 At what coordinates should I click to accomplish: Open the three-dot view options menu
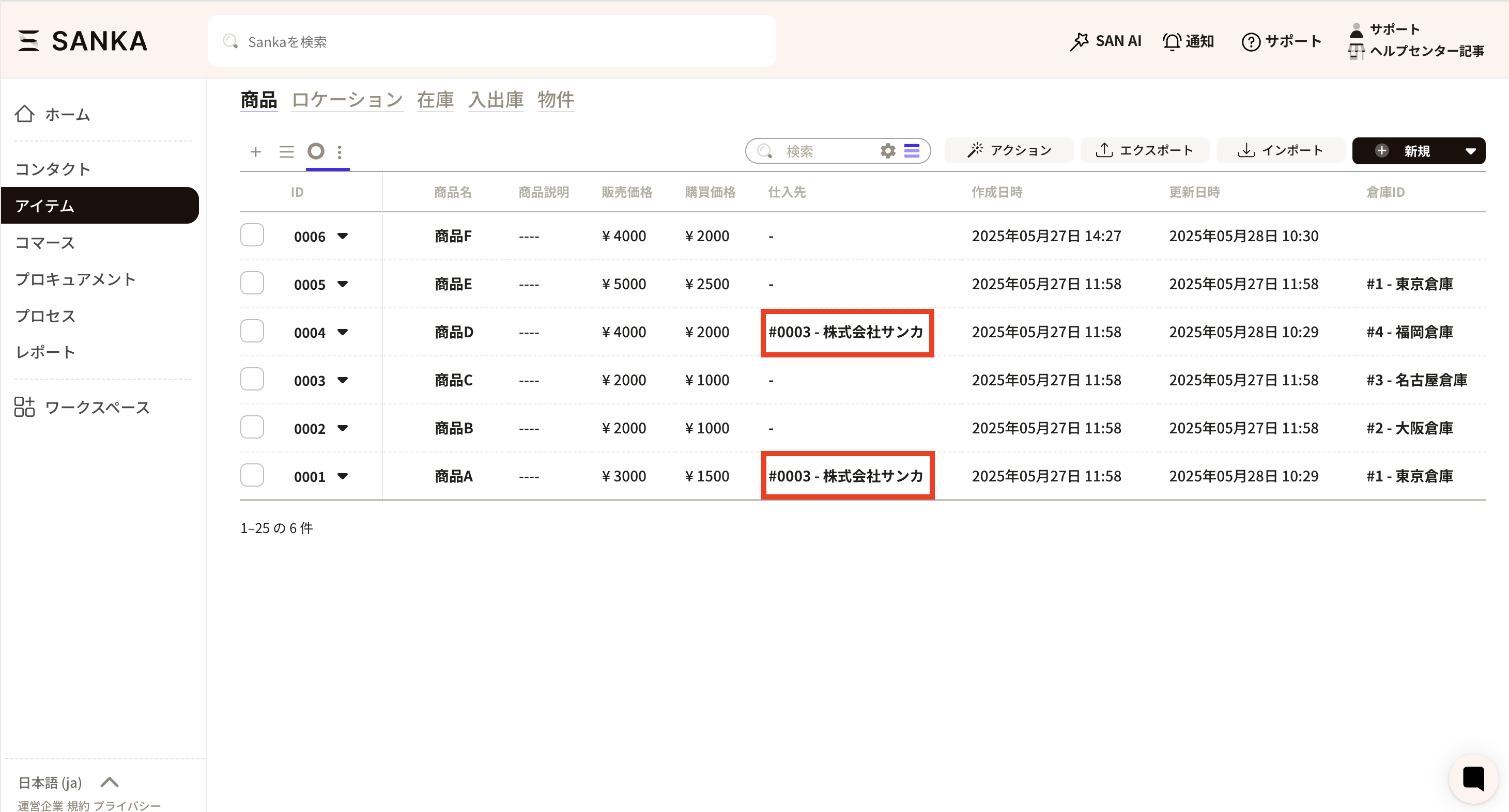point(340,152)
